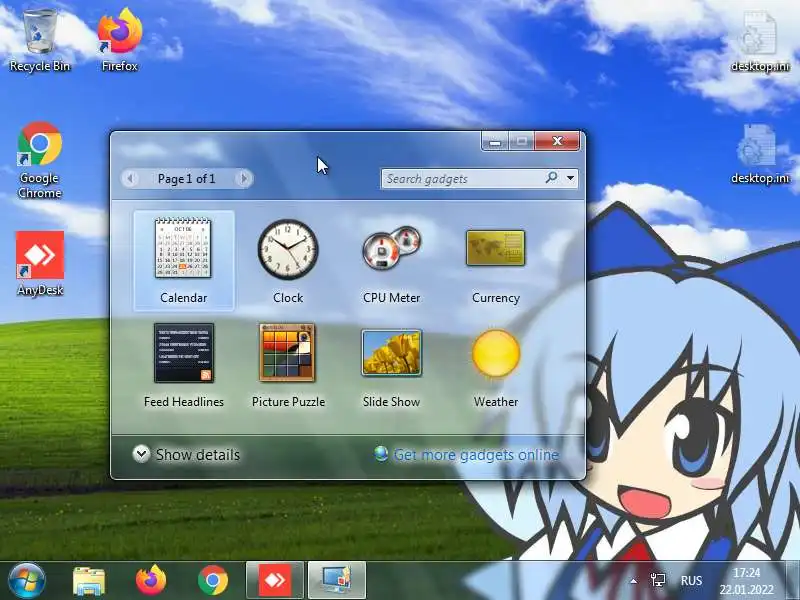Screen dimensions: 800x600
Task: Click the Show desktop button
Action: (x=792, y=581)
